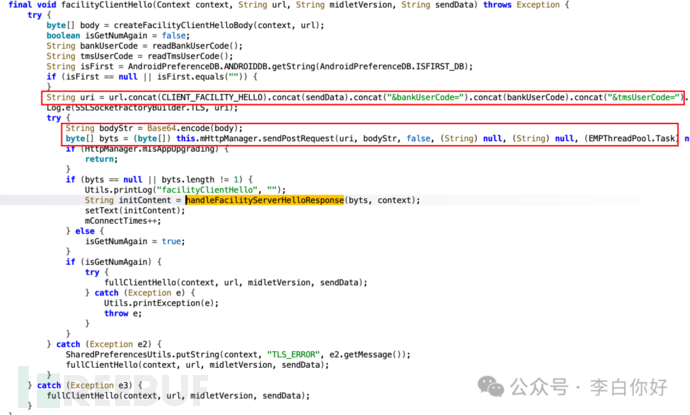
Task: Click the else keyword
Action: pyautogui.click(x=85, y=231)
